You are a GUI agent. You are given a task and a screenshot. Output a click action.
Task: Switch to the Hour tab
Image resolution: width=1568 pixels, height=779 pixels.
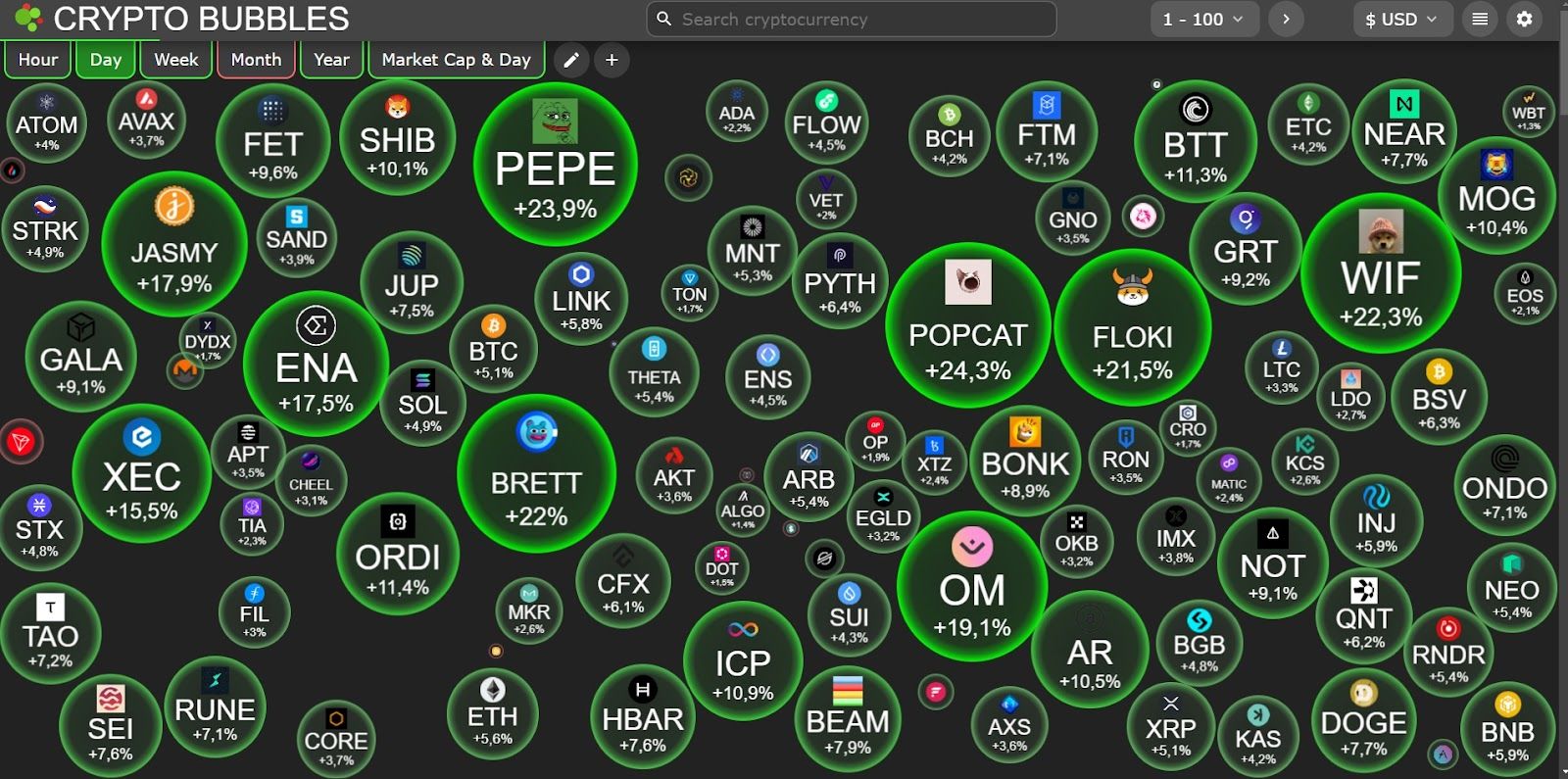click(x=38, y=60)
